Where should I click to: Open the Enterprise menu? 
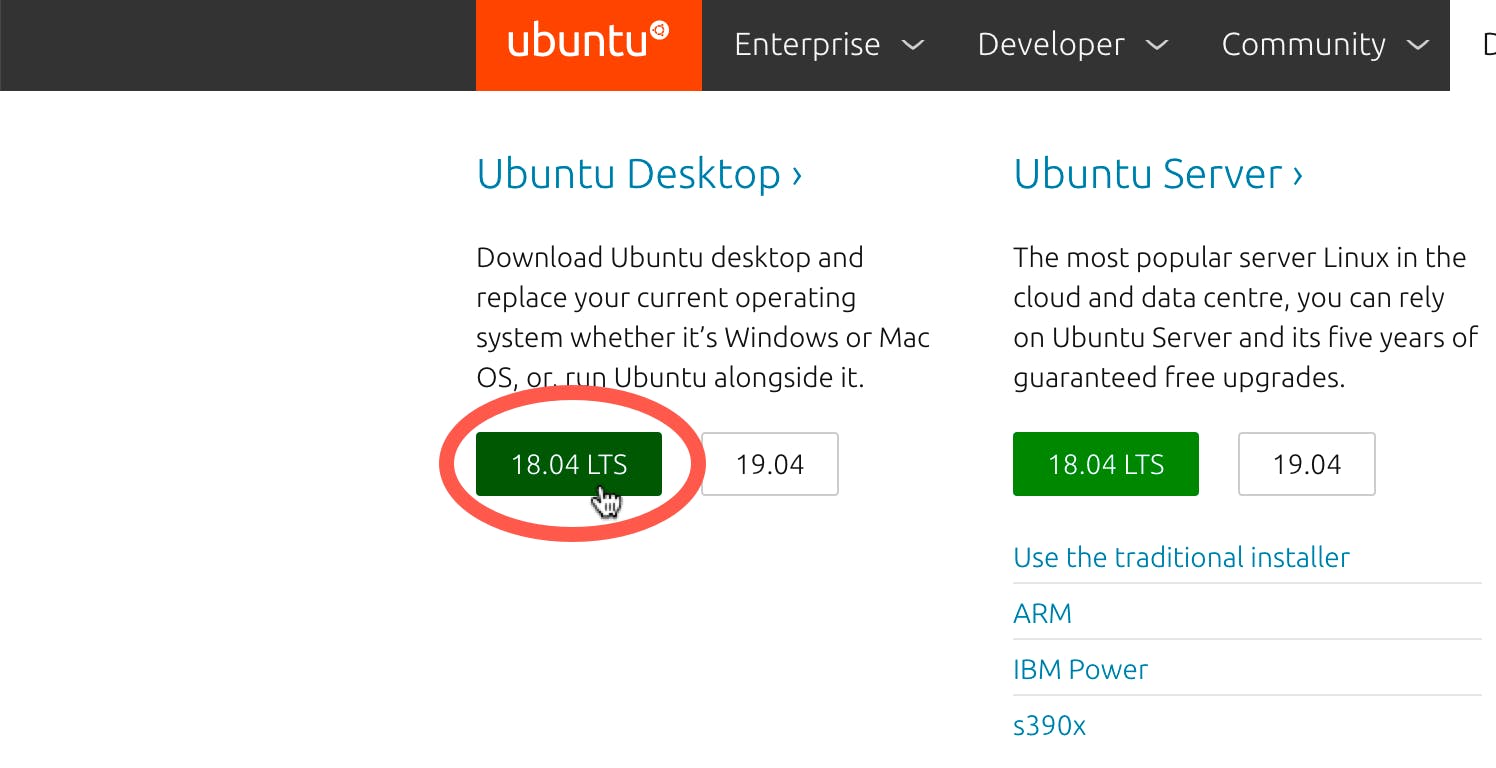tap(807, 45)
